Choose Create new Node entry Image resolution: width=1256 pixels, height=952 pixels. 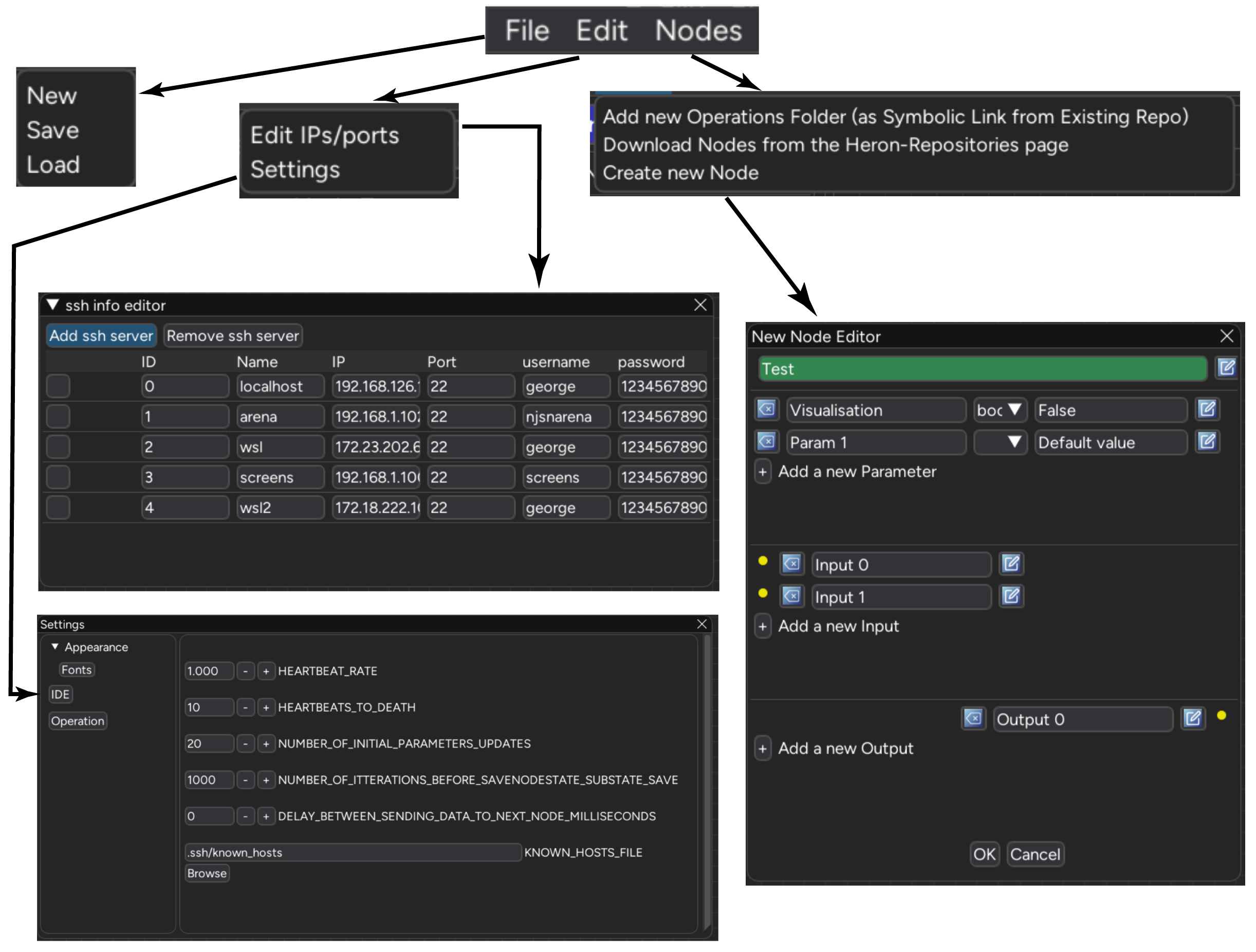pyautogui.click(x=680, y=173)
